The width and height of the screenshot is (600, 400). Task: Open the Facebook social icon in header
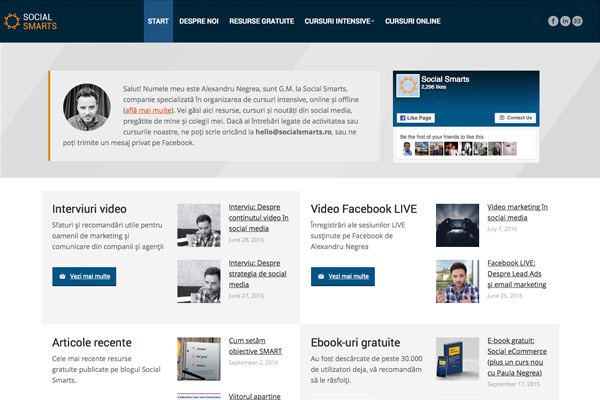point(553,21)
